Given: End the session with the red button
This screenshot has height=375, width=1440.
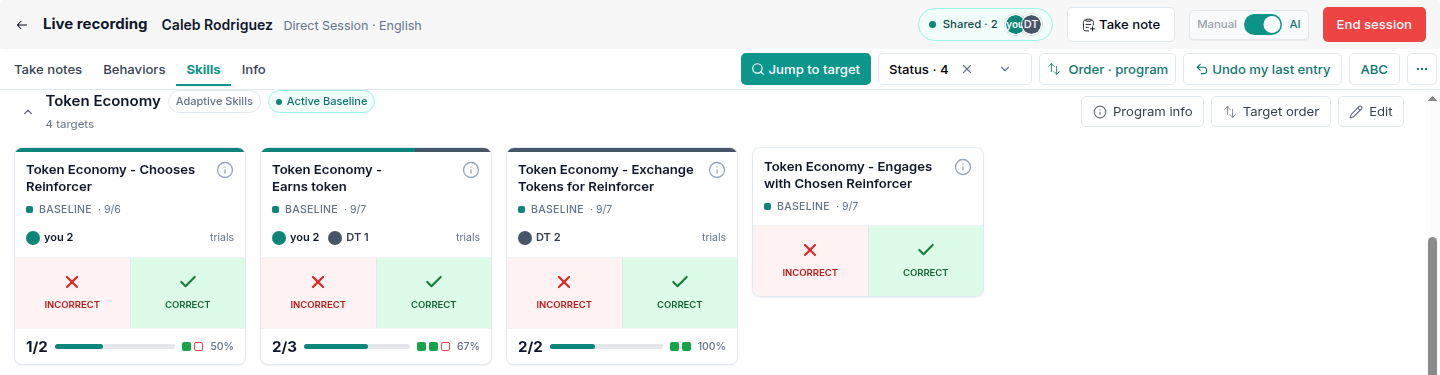Looking at the screenshot, I should (1374, 25).
